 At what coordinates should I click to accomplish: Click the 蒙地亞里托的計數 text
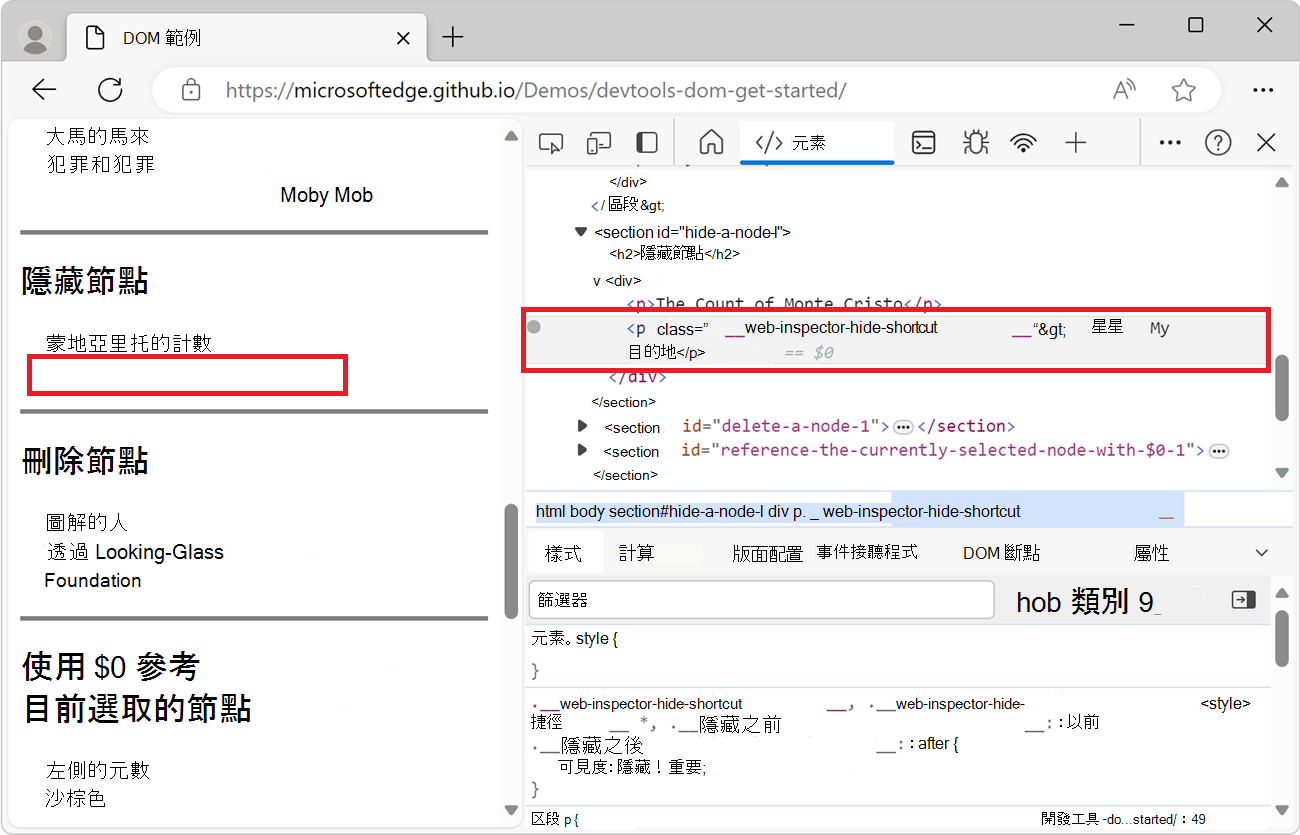129,344
